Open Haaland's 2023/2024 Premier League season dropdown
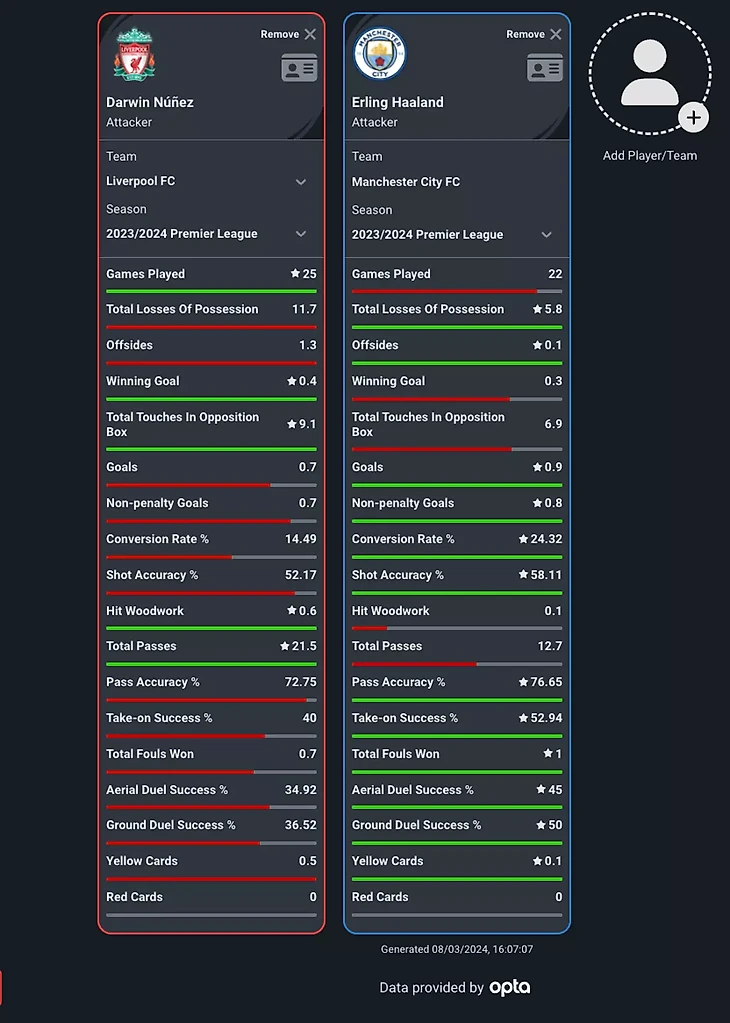This screenshot has width=730, height=1023. point(547,235)
